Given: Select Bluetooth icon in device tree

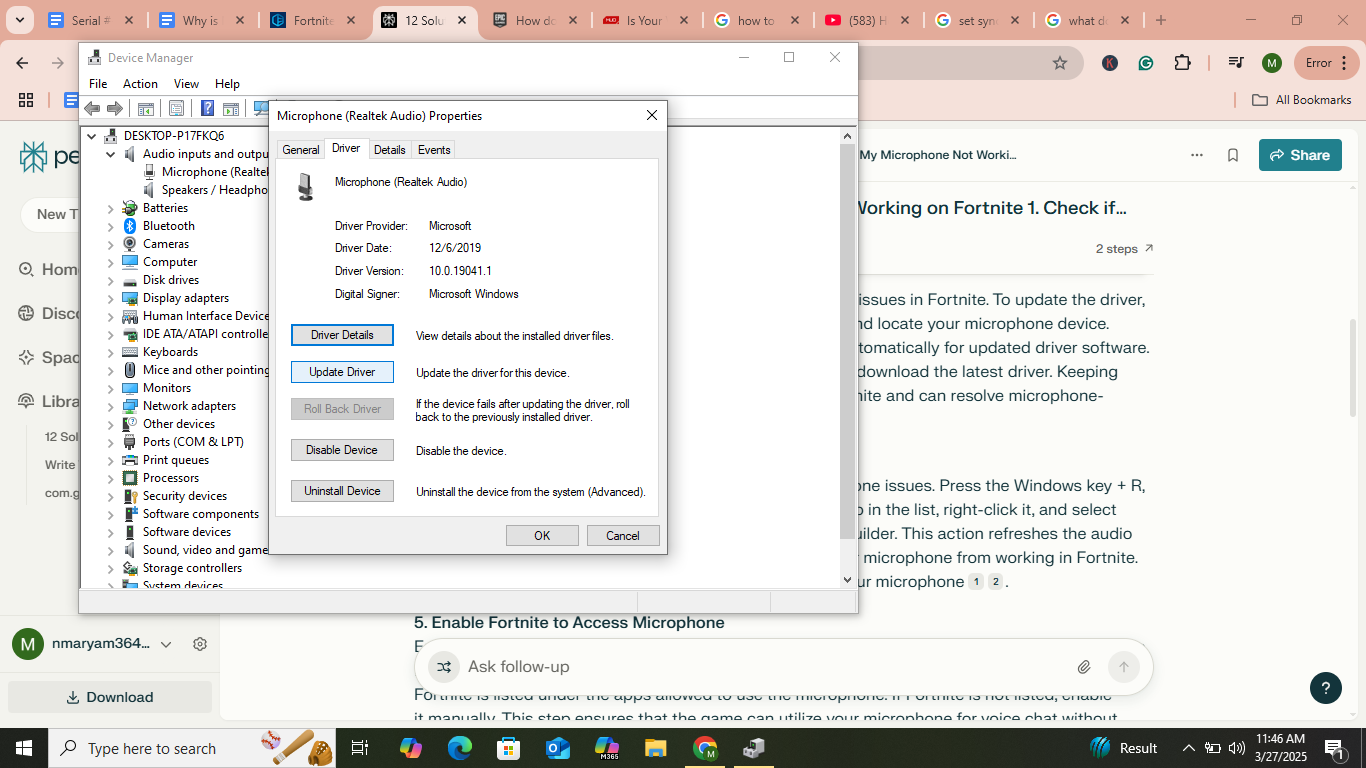Looking at the screenshot, I should [x=129, y=226].
